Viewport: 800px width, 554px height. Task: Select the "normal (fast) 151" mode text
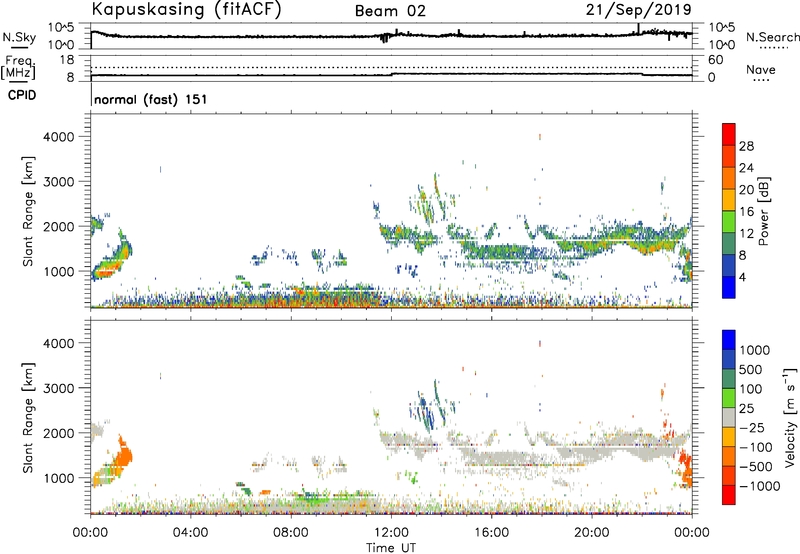point(151,99)
